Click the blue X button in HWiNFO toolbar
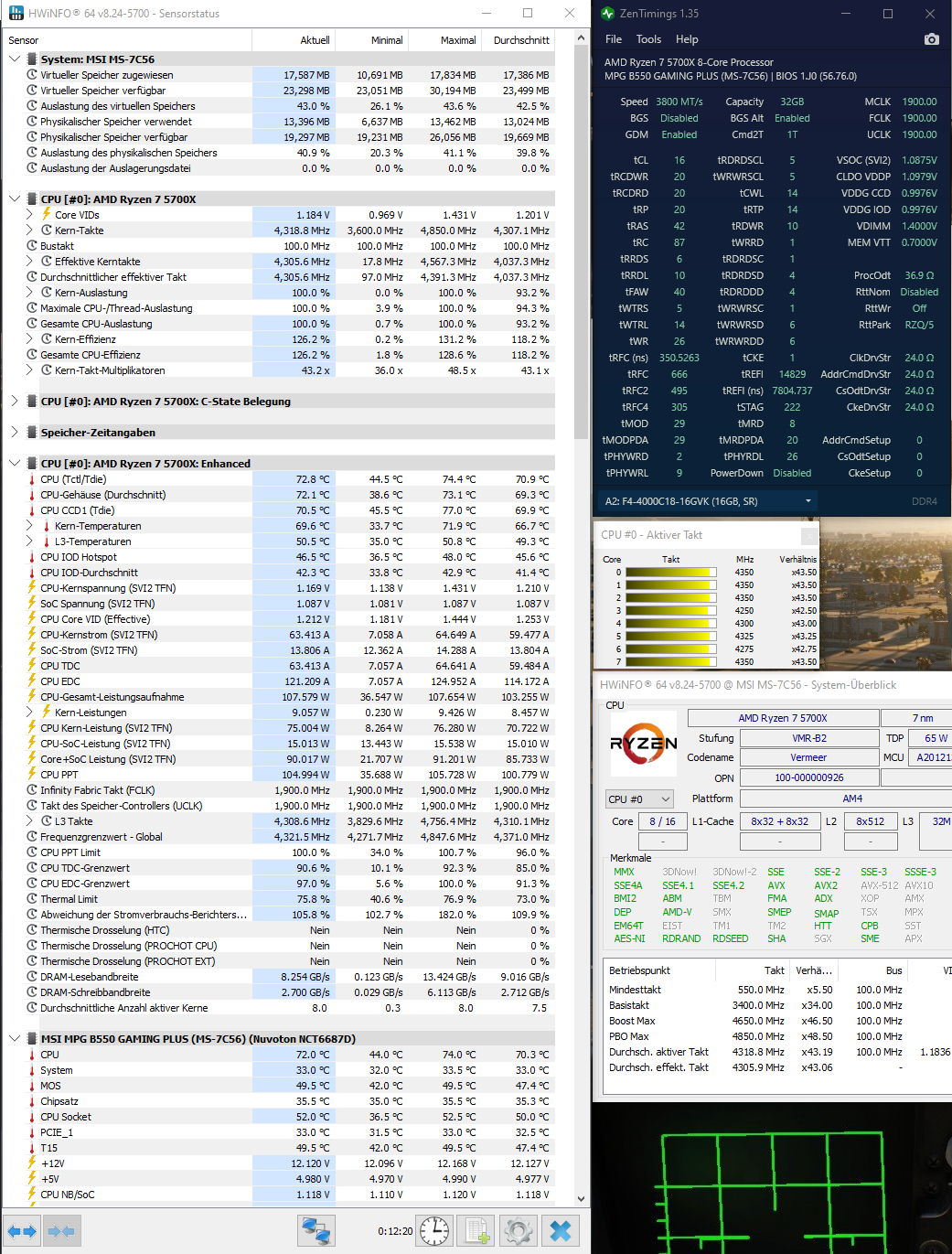 (561, 1230)
